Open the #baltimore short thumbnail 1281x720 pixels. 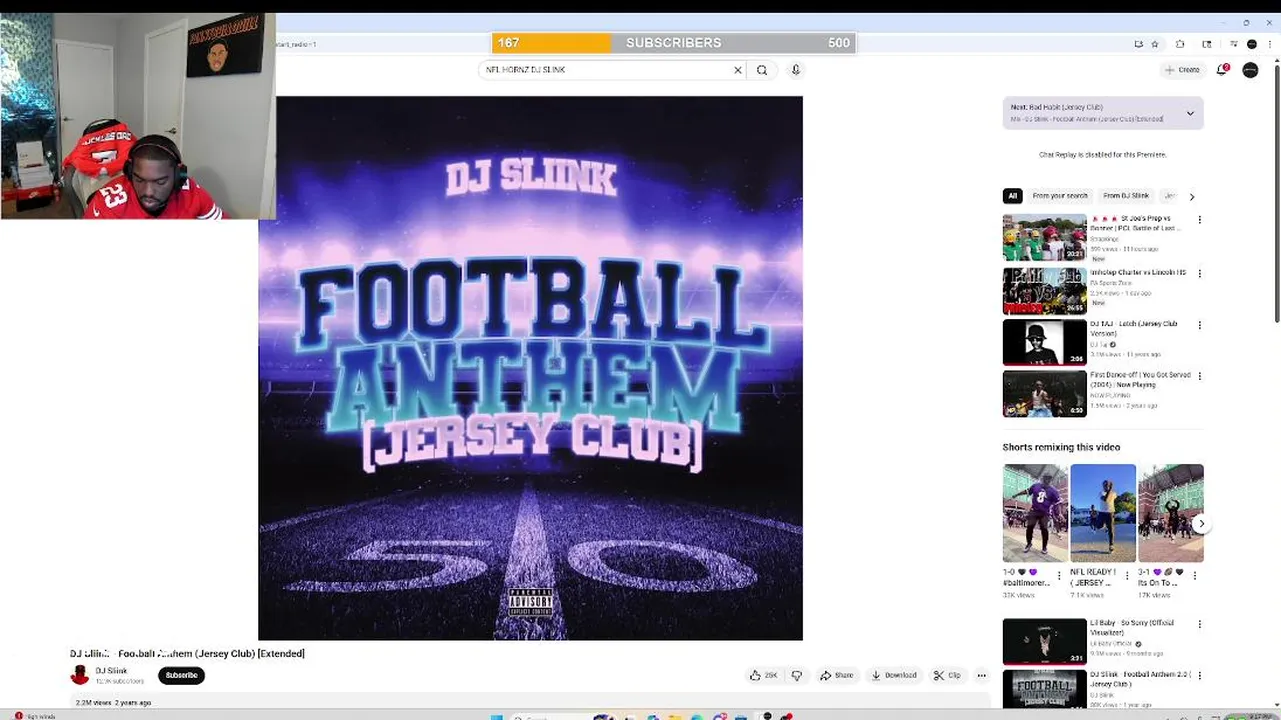(x=1035, y=513)
